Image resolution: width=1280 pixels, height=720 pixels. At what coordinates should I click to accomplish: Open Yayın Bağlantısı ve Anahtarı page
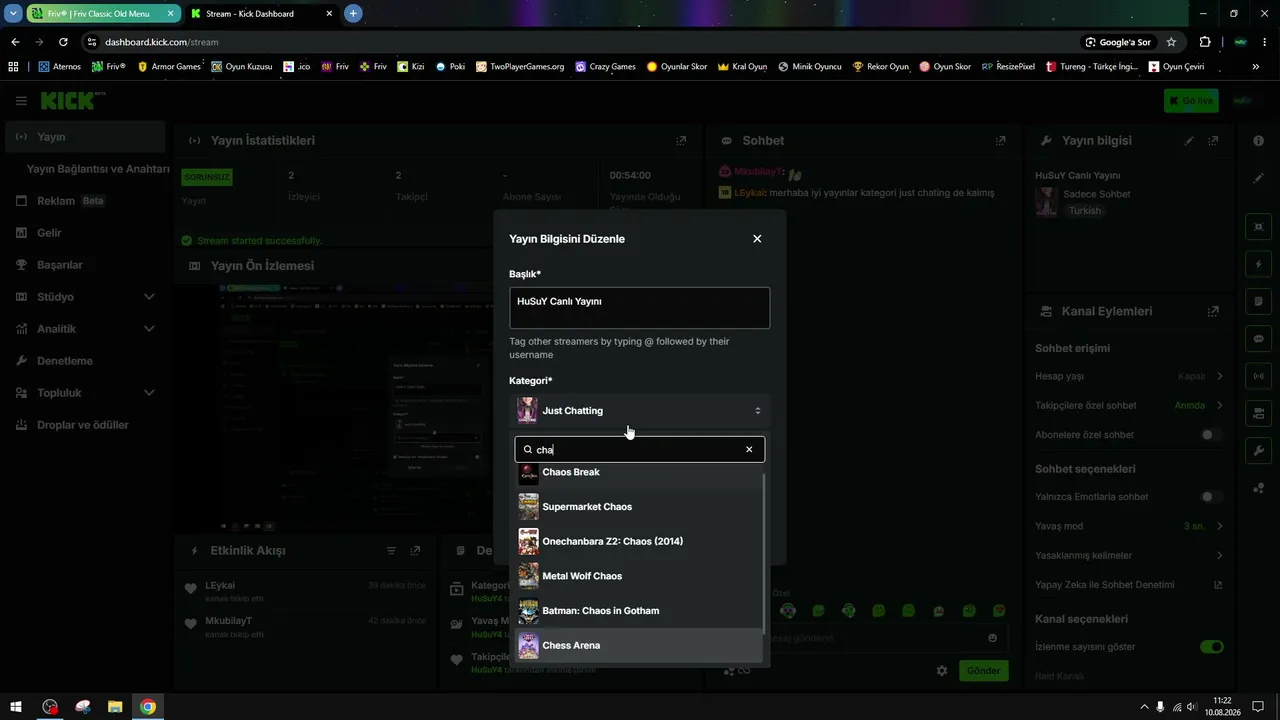coord(98,169)
